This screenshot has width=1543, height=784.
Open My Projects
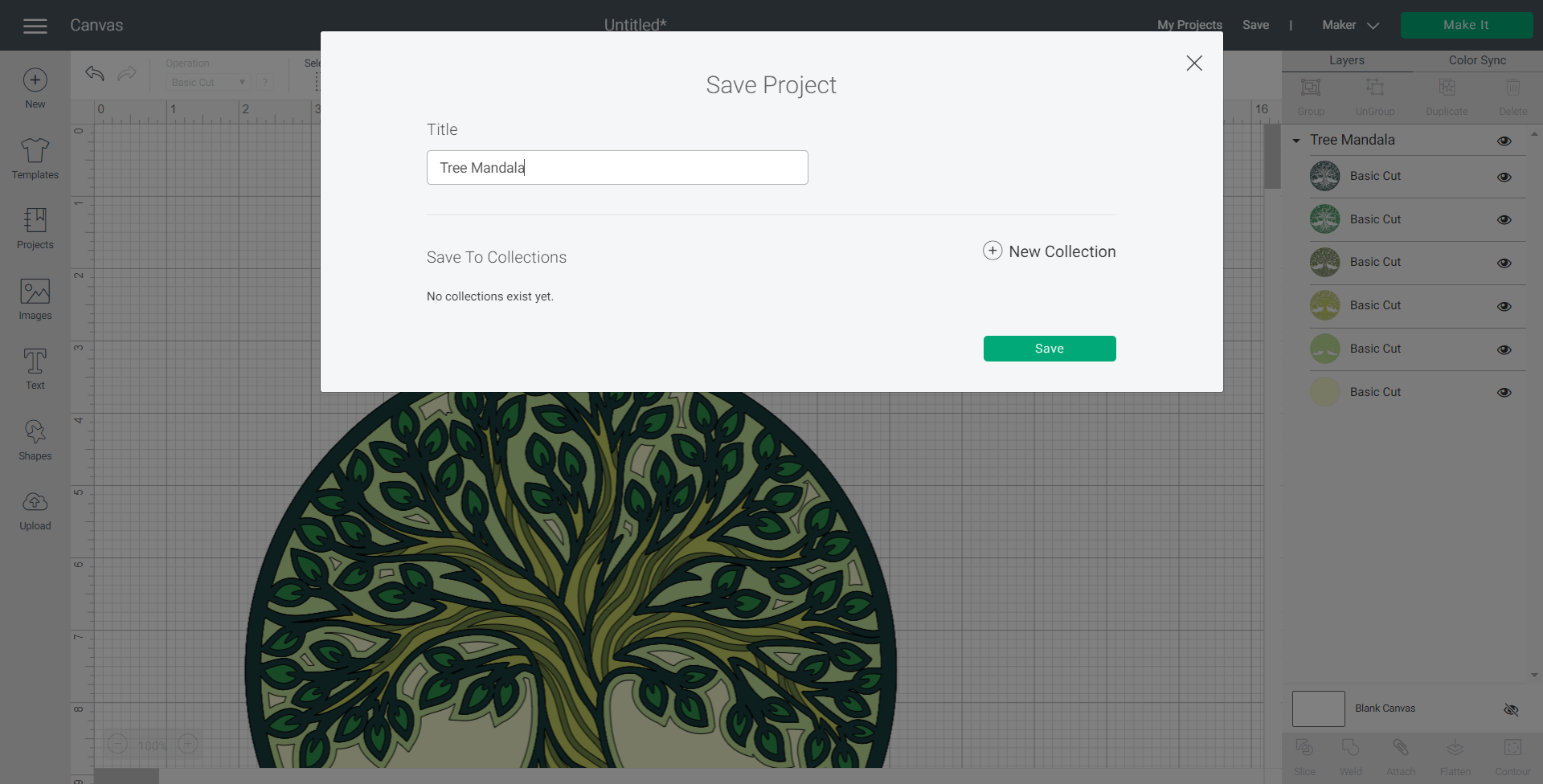[x=1189, y=25]
